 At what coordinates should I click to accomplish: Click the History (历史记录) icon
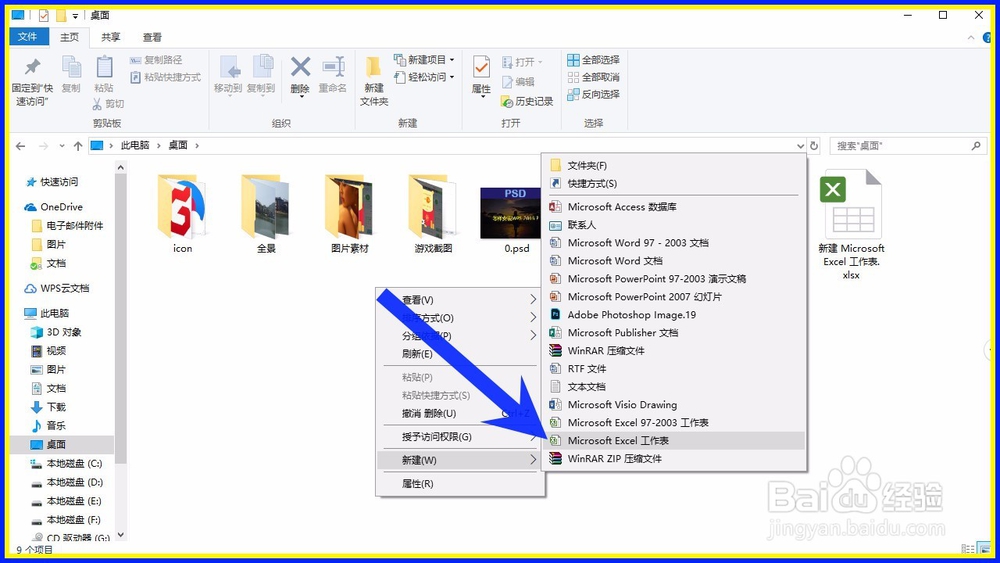tap(507, 101)
